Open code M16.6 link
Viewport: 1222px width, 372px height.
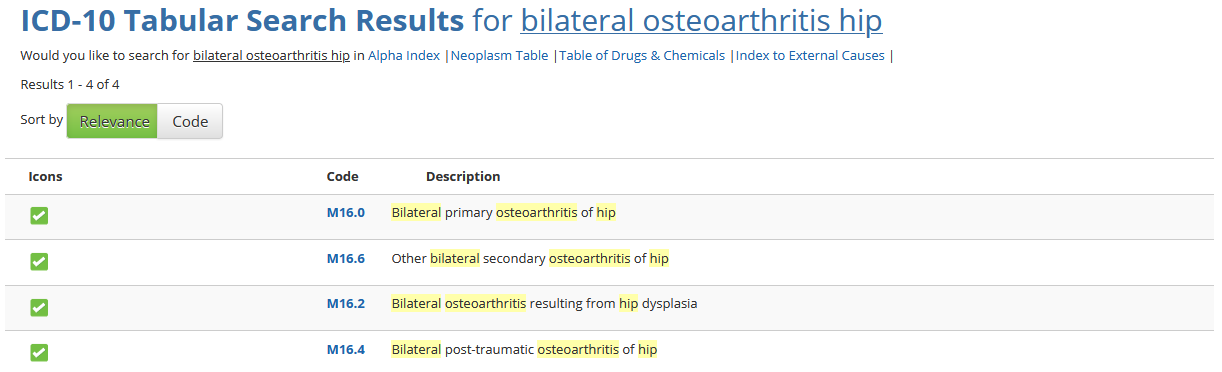tap(346, 258)
